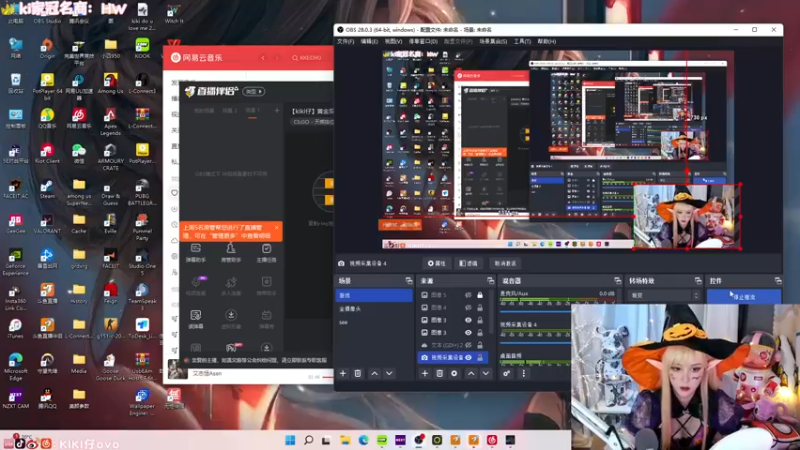The height and width of the screenshot is (450, 800).
Task: Toggle visibility of 图像 5 source
Action: pyautogui.click(x=468, y=295)
